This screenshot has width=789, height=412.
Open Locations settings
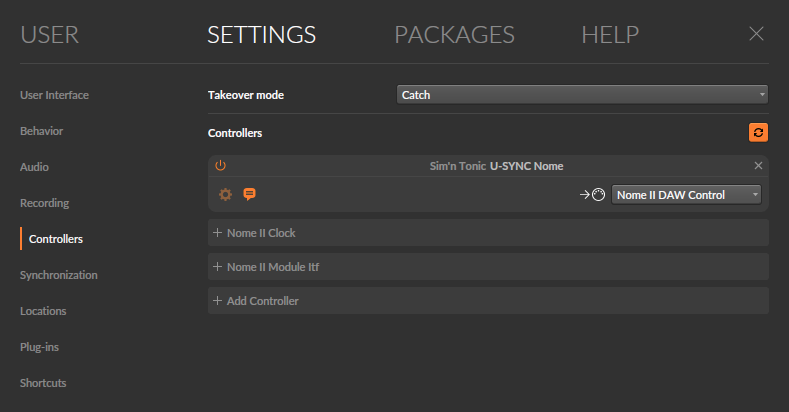(43, 311)
